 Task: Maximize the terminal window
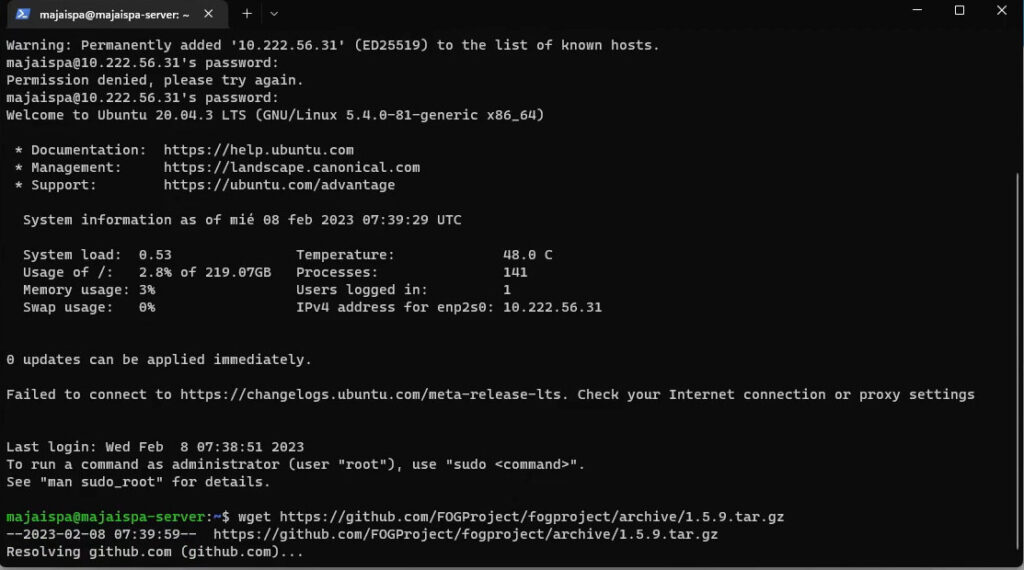959,10
